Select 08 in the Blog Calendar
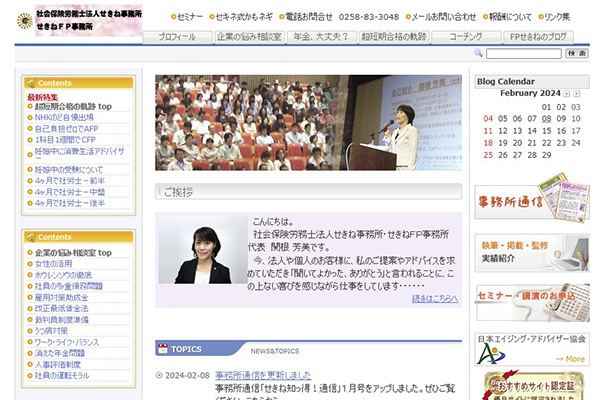This screenshot has width=600, height=400. point(546,118)
